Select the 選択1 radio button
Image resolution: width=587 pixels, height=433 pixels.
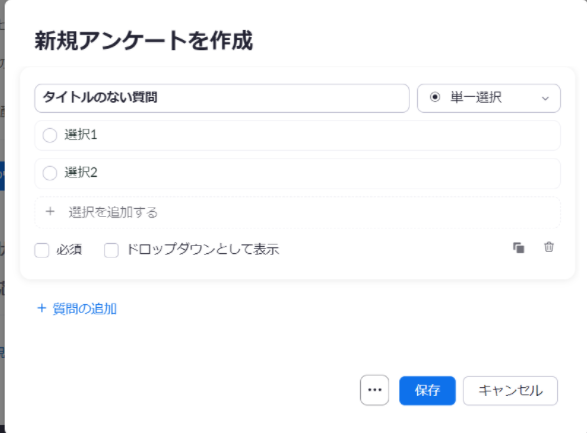(x=50, y=135)
